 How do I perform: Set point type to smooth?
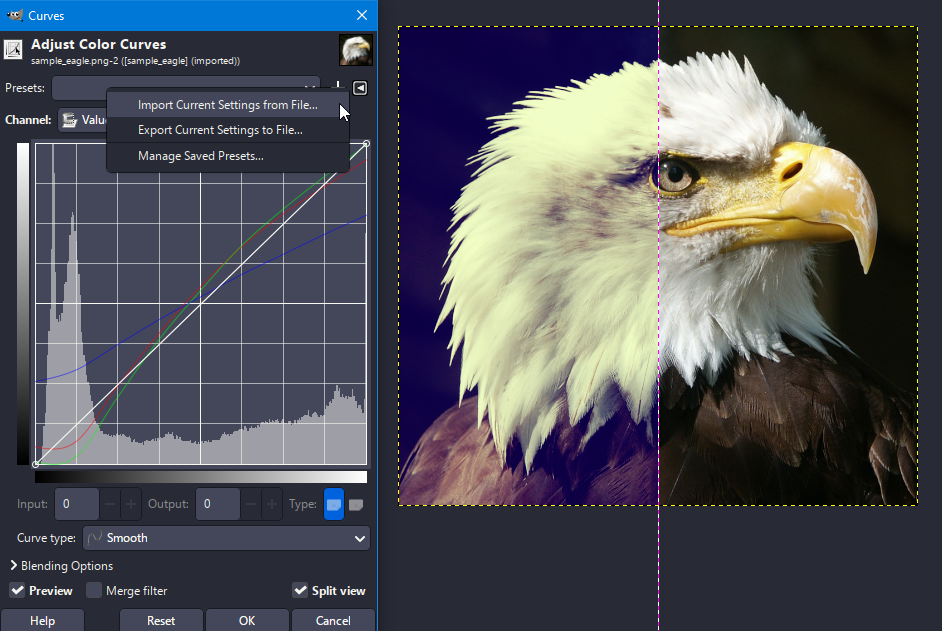334,504
